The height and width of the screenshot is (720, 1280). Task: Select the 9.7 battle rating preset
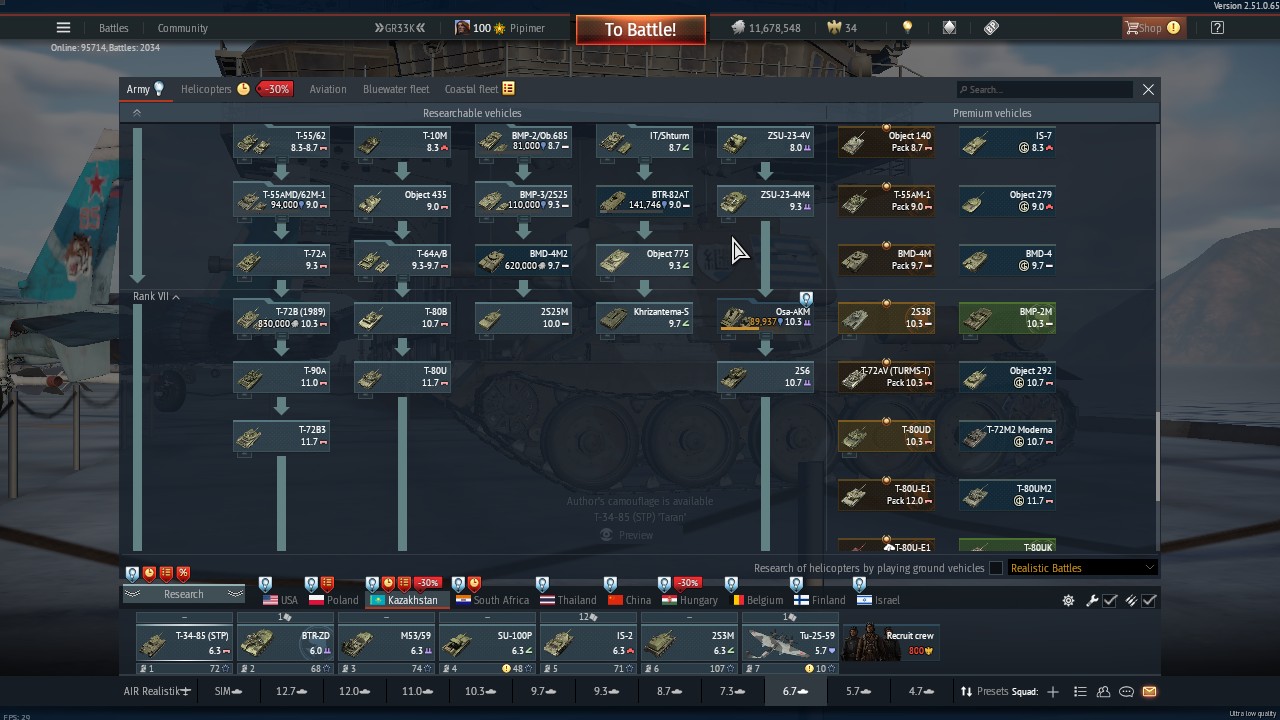(544, 691)
